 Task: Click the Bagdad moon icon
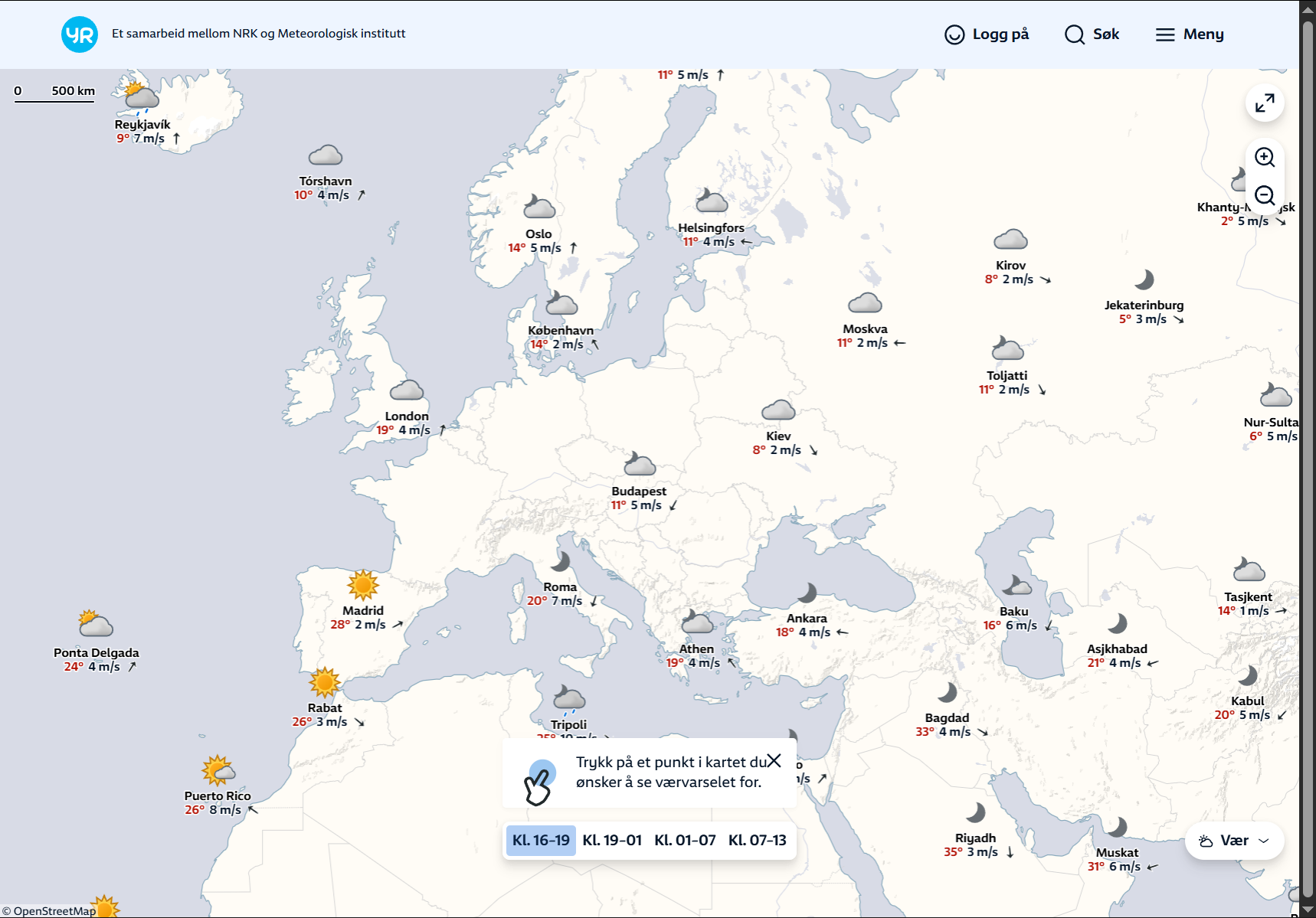(x=947, y=692)
